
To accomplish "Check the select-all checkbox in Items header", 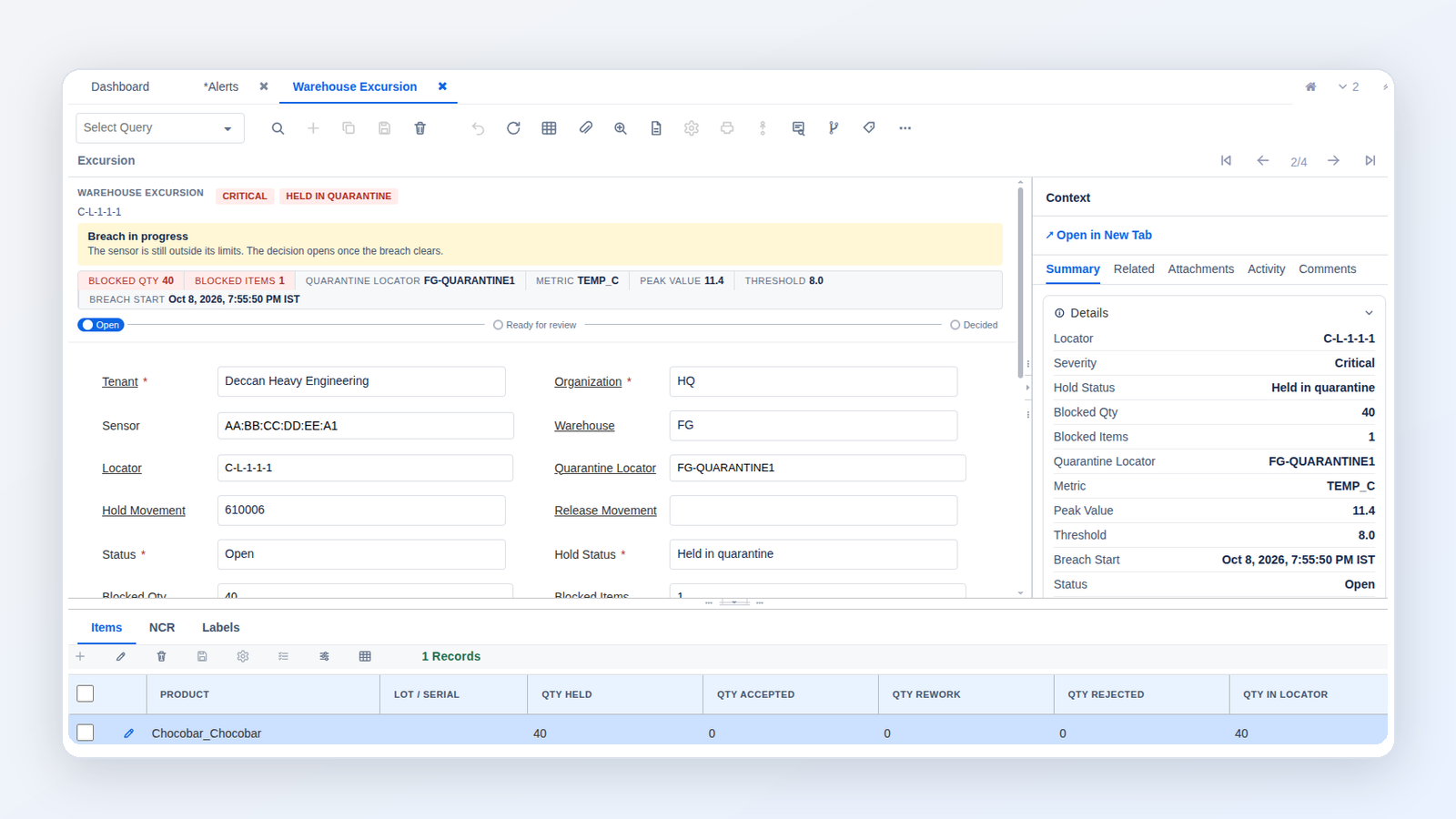I will [86, 693].
